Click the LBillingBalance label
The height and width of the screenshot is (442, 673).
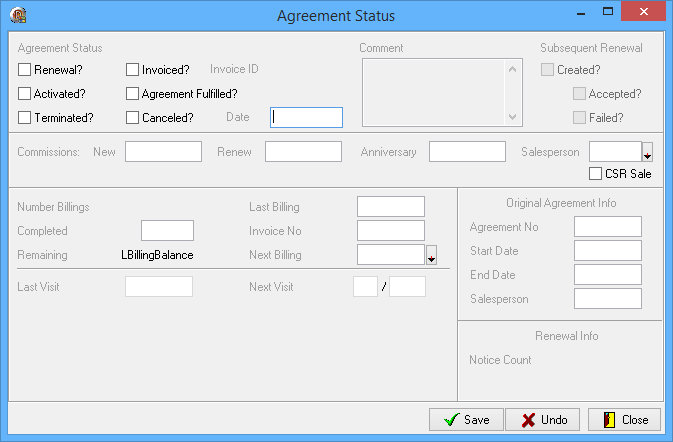157,255
